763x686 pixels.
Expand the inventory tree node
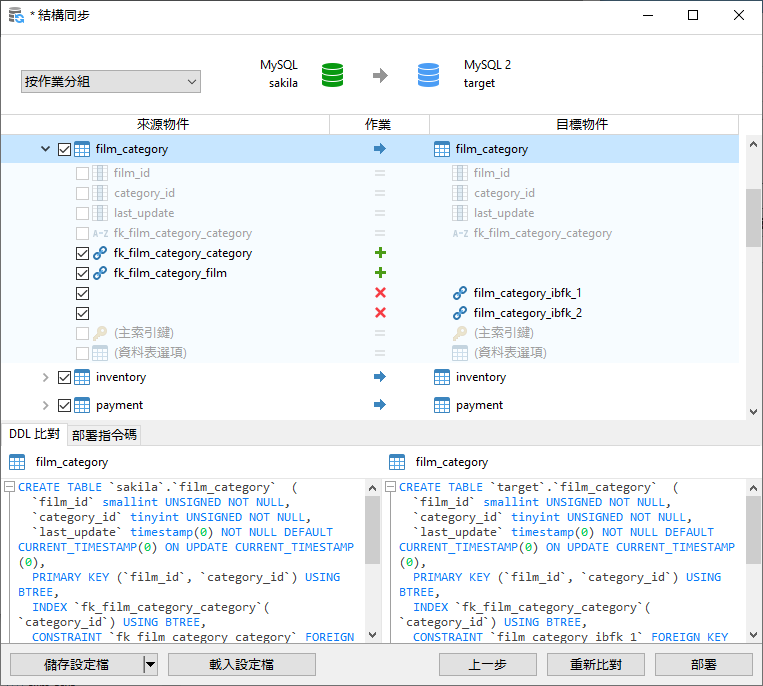pos(45,377)
